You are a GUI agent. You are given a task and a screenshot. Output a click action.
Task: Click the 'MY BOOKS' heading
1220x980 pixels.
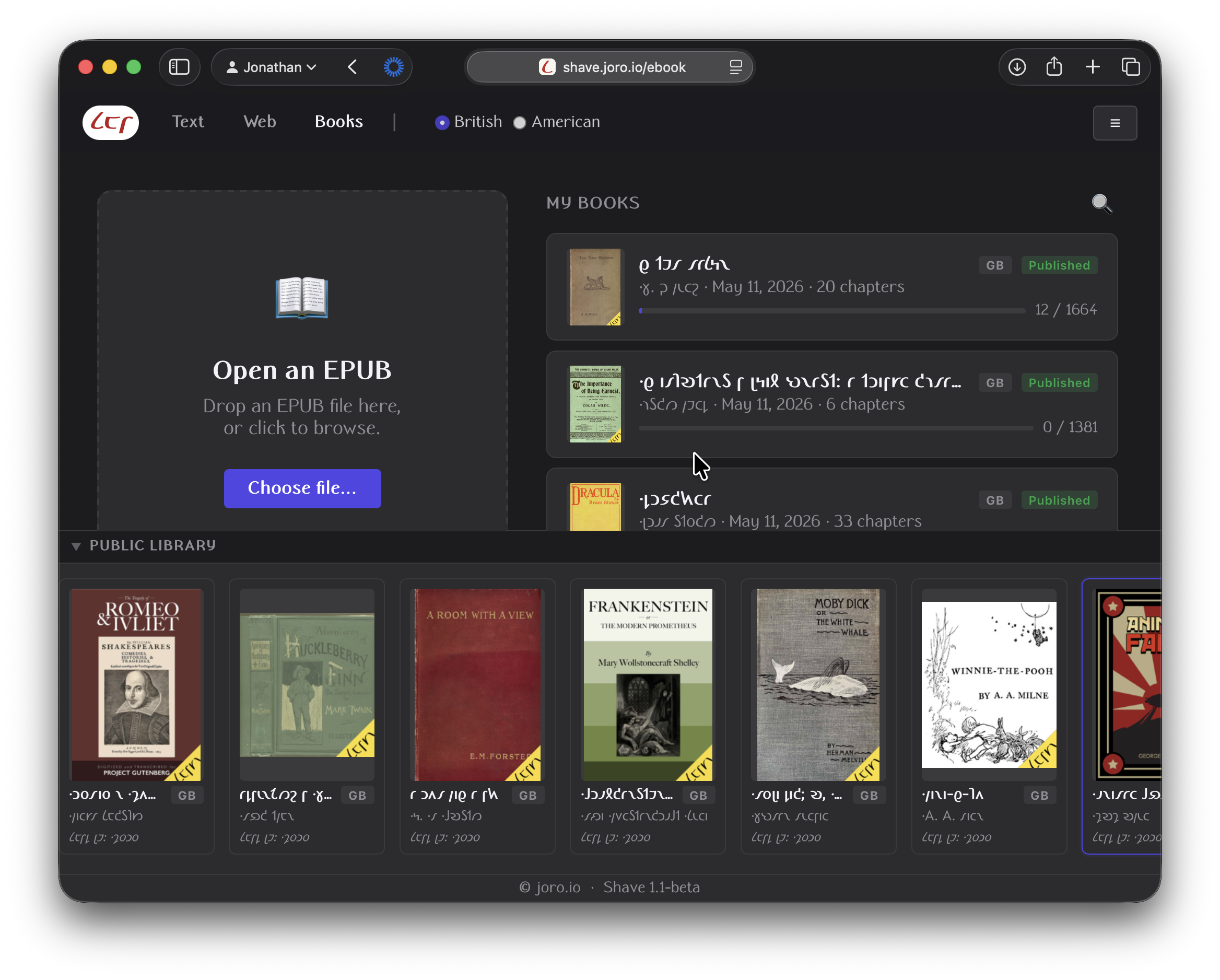(x=593, y=203)
